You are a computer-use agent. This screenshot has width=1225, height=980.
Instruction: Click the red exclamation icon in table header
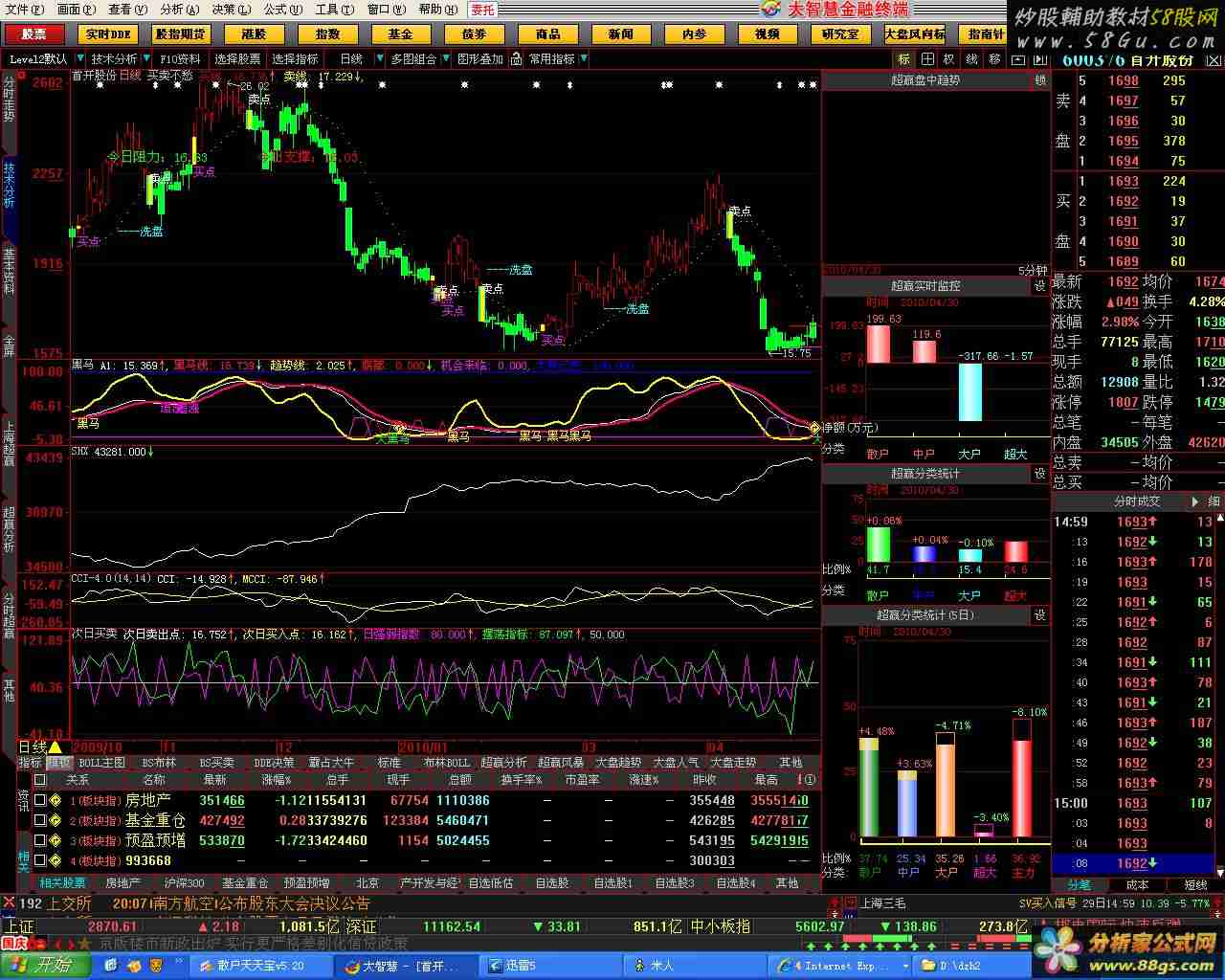tap(799, 781)
